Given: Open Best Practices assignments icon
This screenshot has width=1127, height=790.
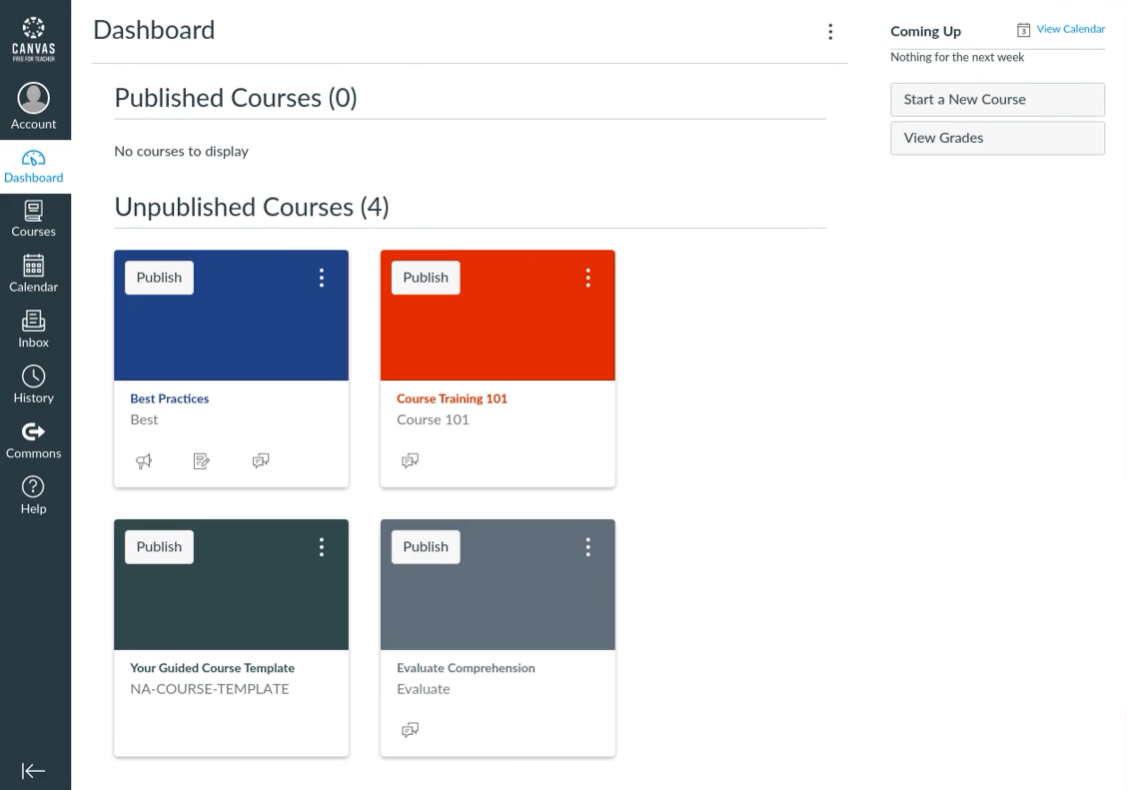Looking at the screenshot, I should [202, 461].
